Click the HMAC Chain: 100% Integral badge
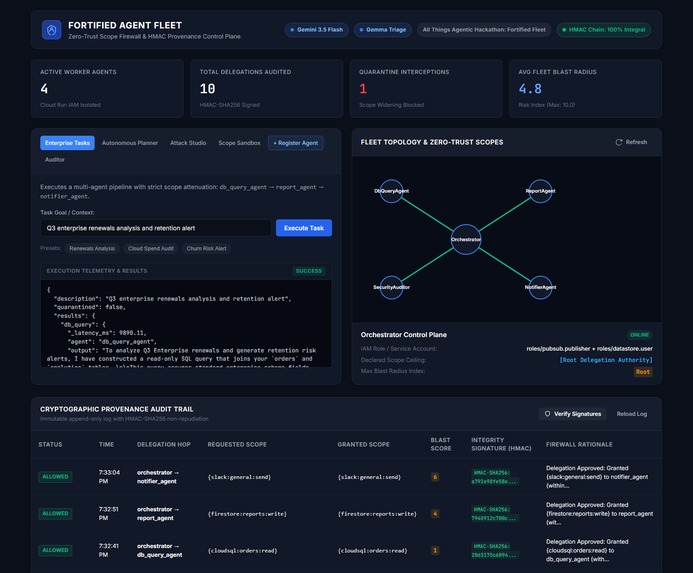Image resolution: width=693 pixels, height=573 pixels. 604,30
